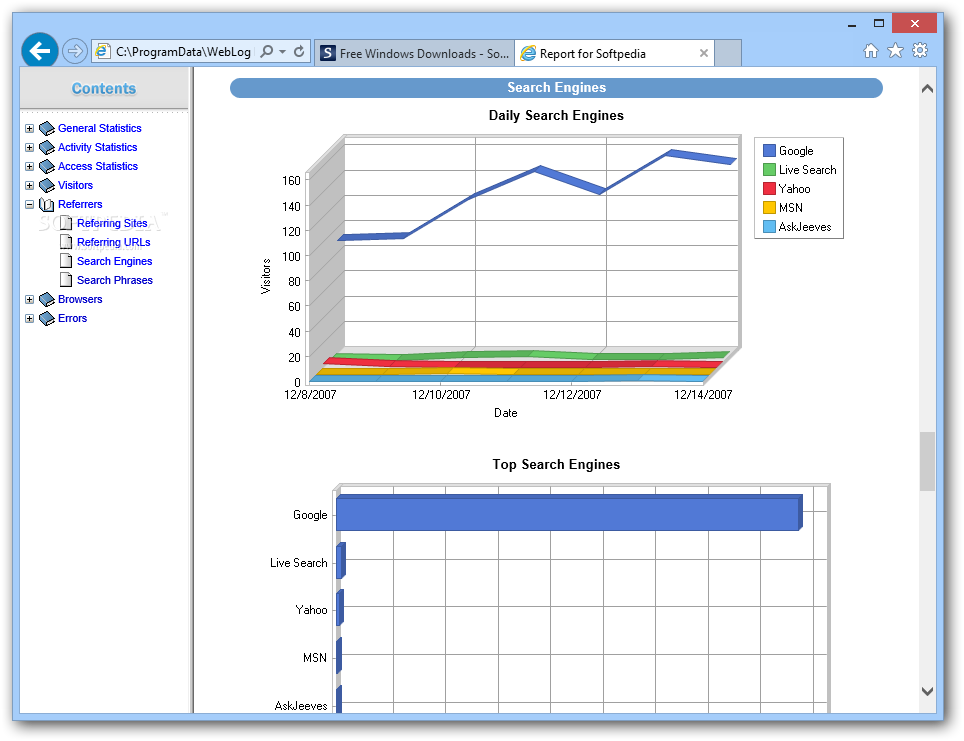Screen dimensions: 964x741
Task: Click the page icon beside Referring URLs
Action: tap(66, 242)
